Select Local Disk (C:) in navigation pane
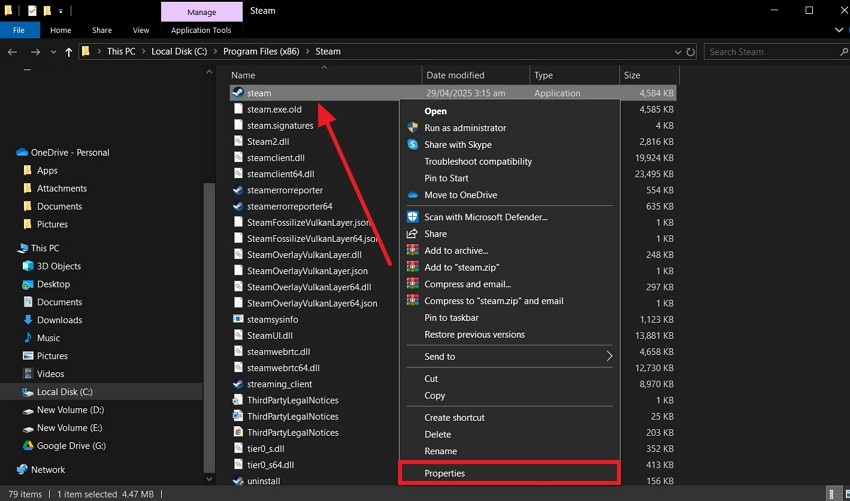Screen dimensions: 850x501 pos(65,391)
